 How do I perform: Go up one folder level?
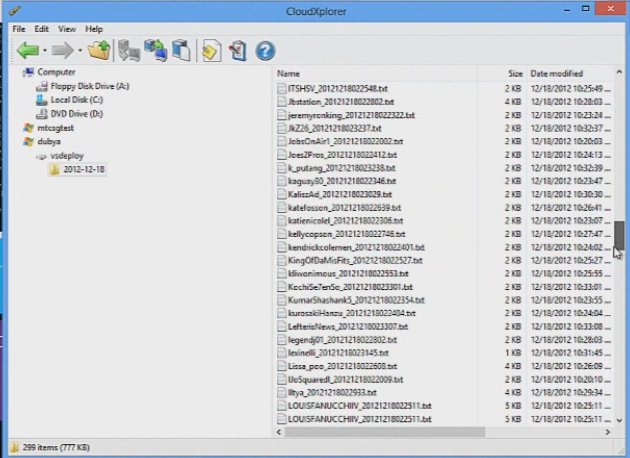point(99,50)
